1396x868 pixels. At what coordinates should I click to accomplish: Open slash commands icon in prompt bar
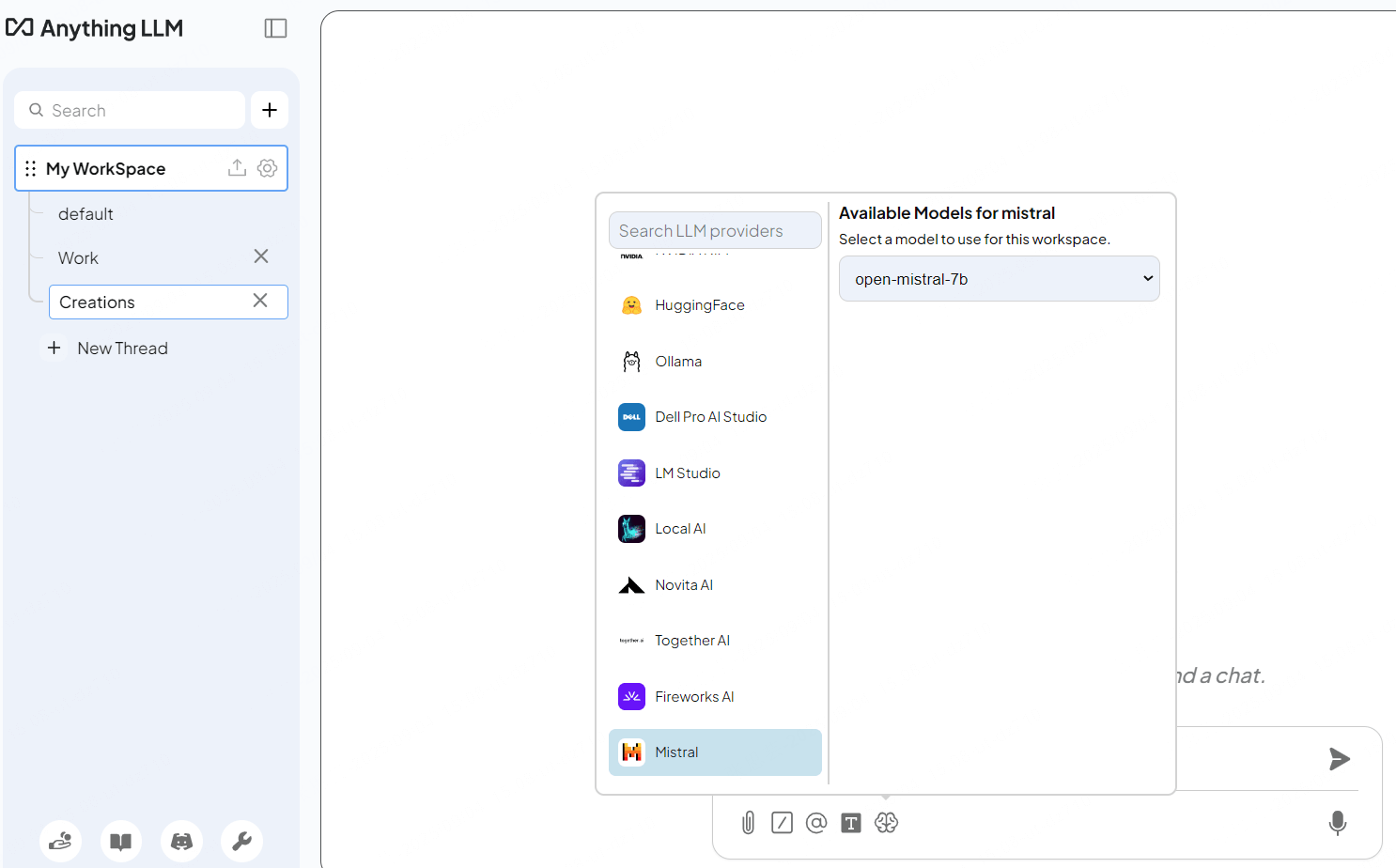pyautogui.click(x=782, y=823)
